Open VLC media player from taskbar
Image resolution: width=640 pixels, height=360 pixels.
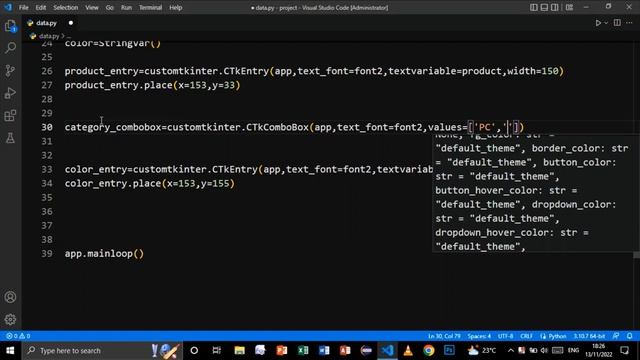pyautogui.click(x=408, y=351)
